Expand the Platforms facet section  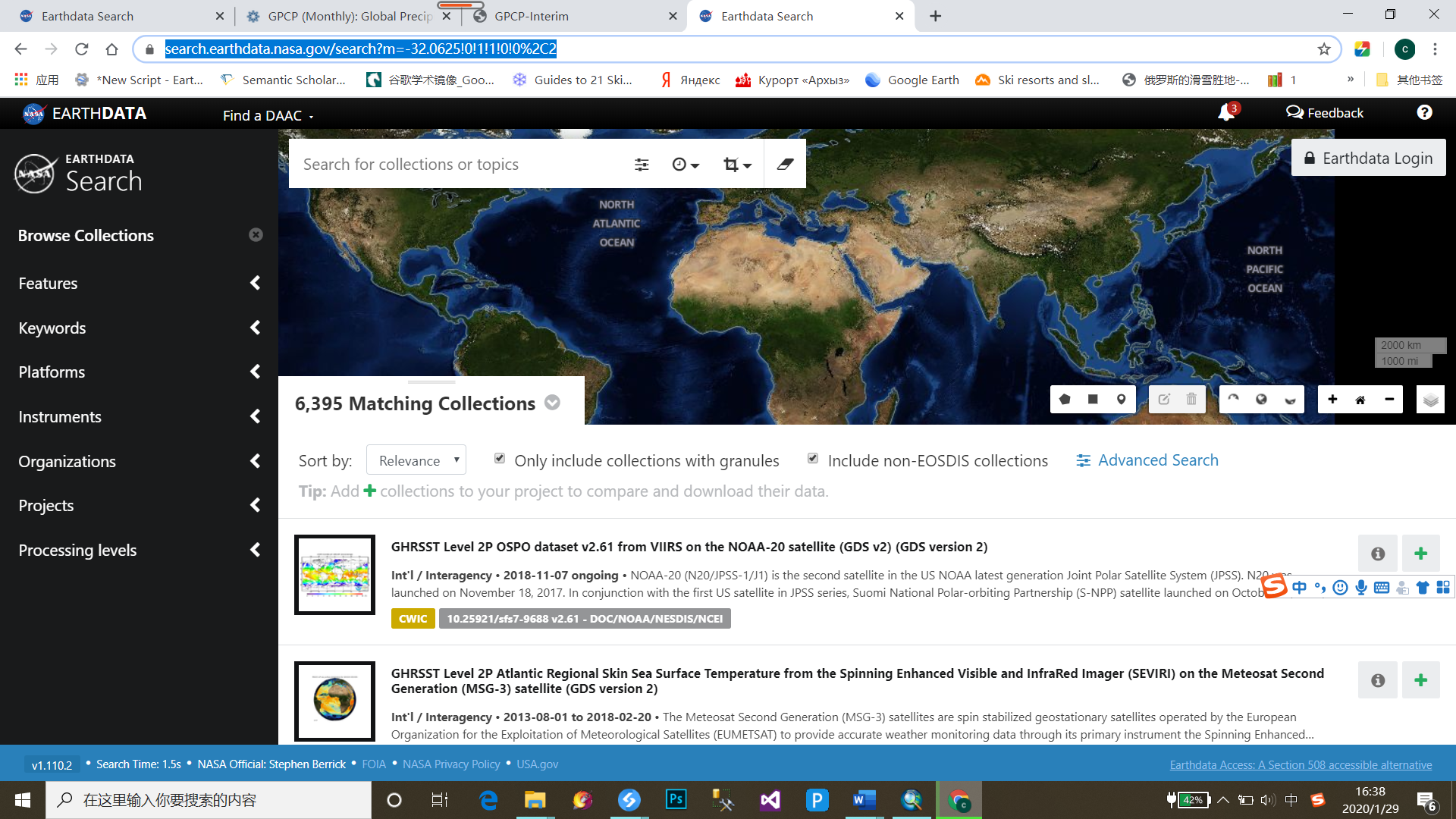coord(139,372)
